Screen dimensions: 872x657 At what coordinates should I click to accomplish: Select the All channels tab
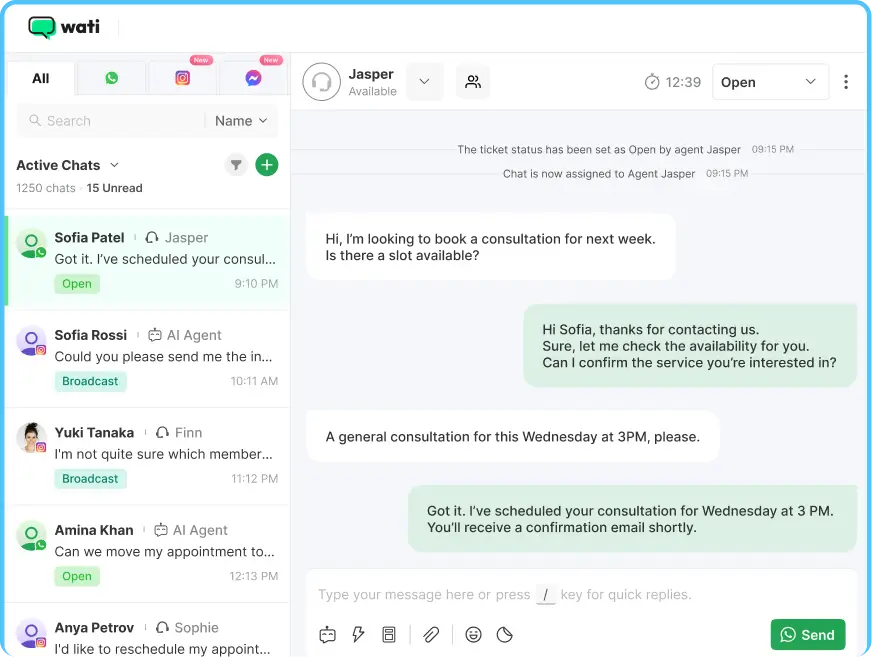(40, 78)
